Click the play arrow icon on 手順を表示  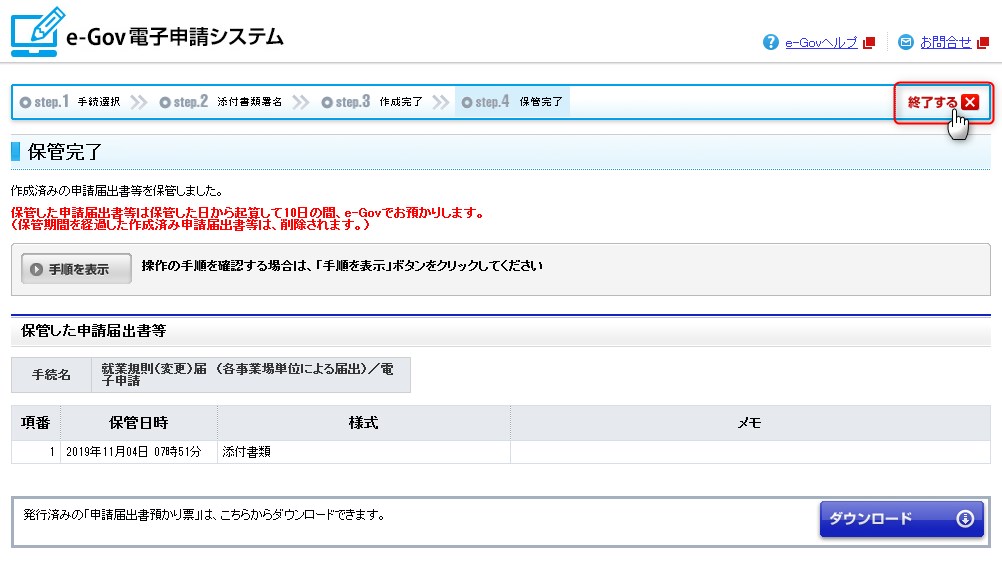[37, 269]
